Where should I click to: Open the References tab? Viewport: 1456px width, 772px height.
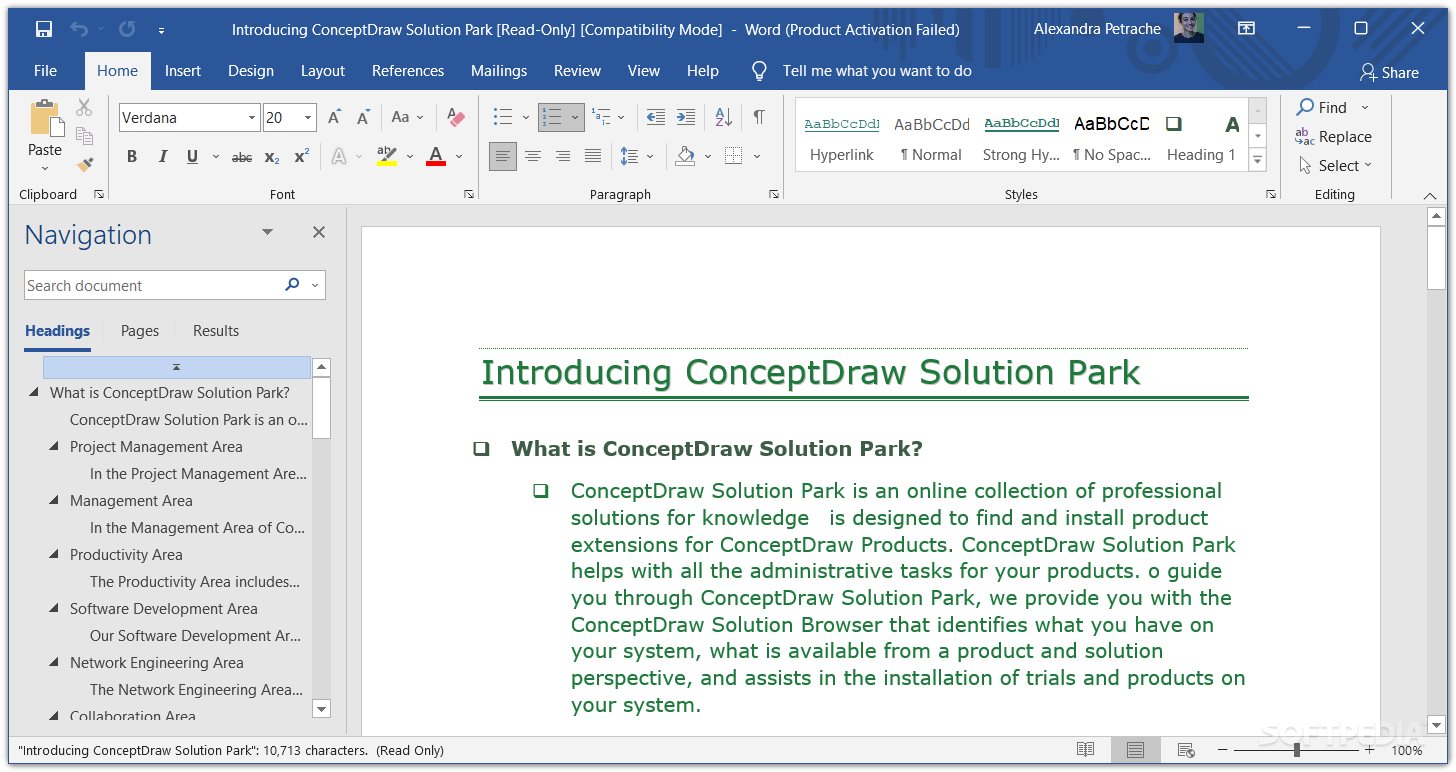click(x=408, y=71)
